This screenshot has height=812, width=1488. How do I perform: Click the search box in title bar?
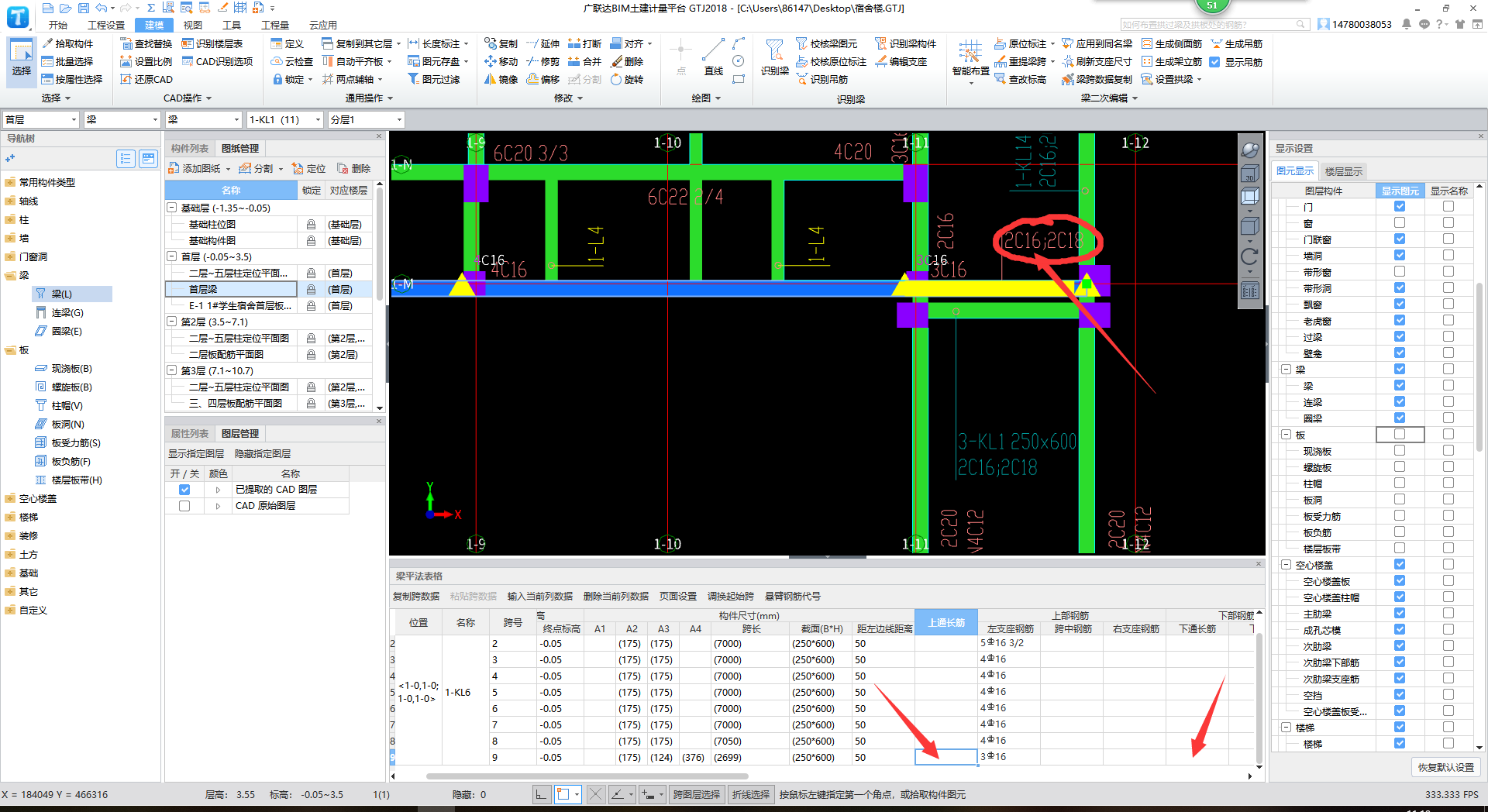click(x=1214, y=25)
